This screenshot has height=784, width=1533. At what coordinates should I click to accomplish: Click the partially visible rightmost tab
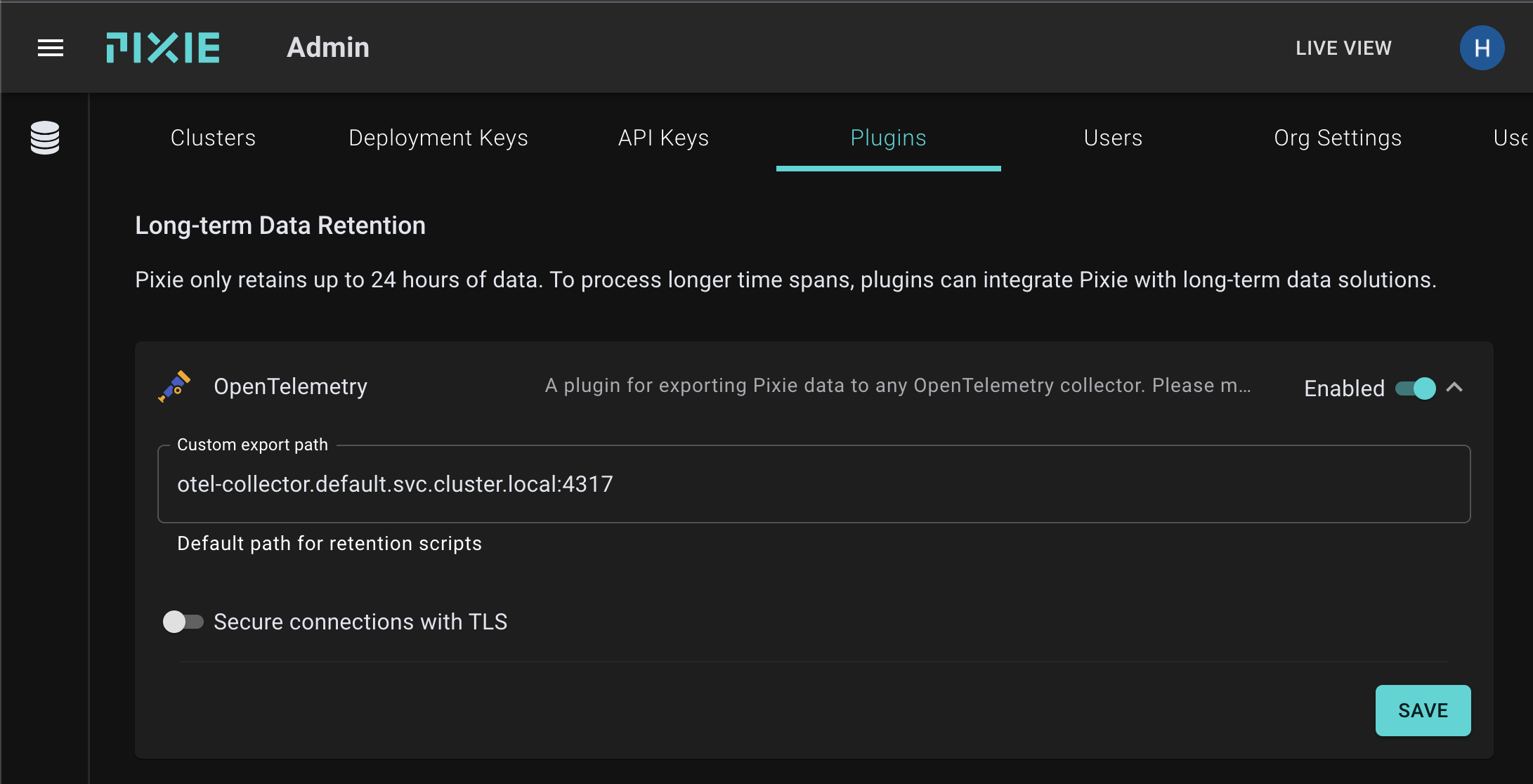(x=1511, y=138)
